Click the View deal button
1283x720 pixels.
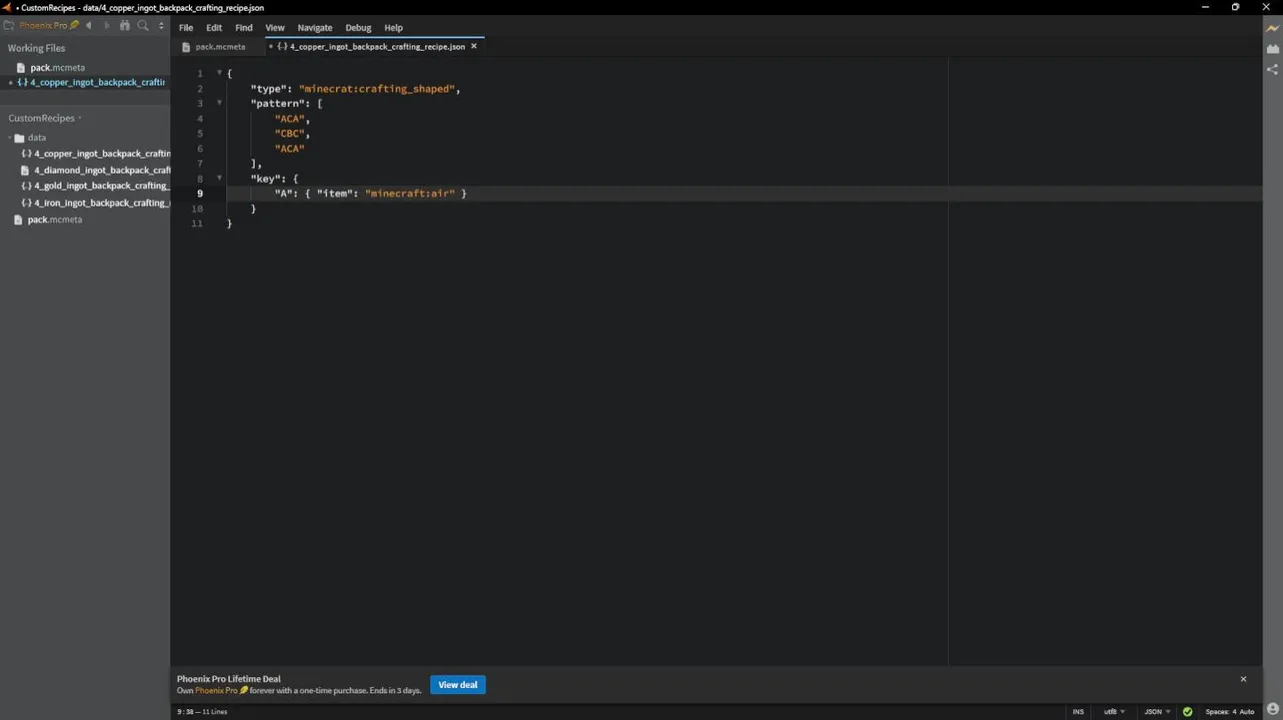point(458,685)
